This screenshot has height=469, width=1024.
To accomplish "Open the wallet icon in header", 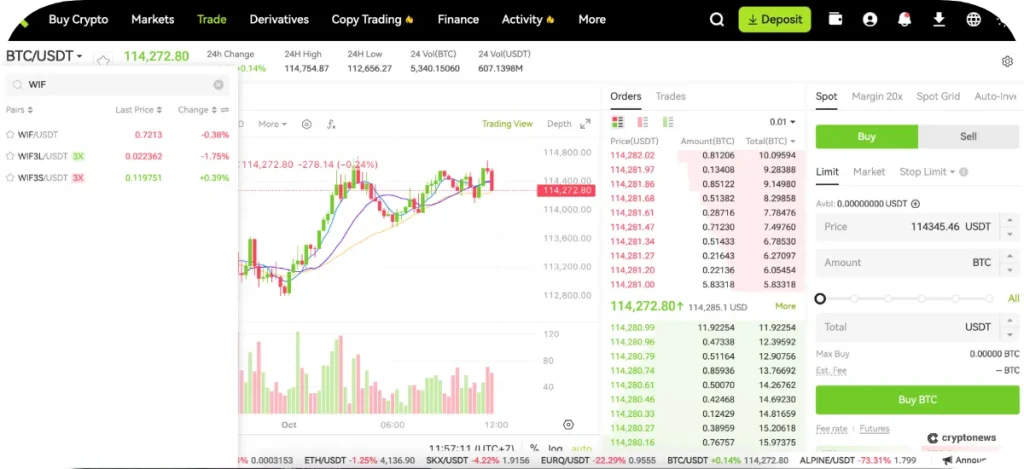I will [835, 19].
